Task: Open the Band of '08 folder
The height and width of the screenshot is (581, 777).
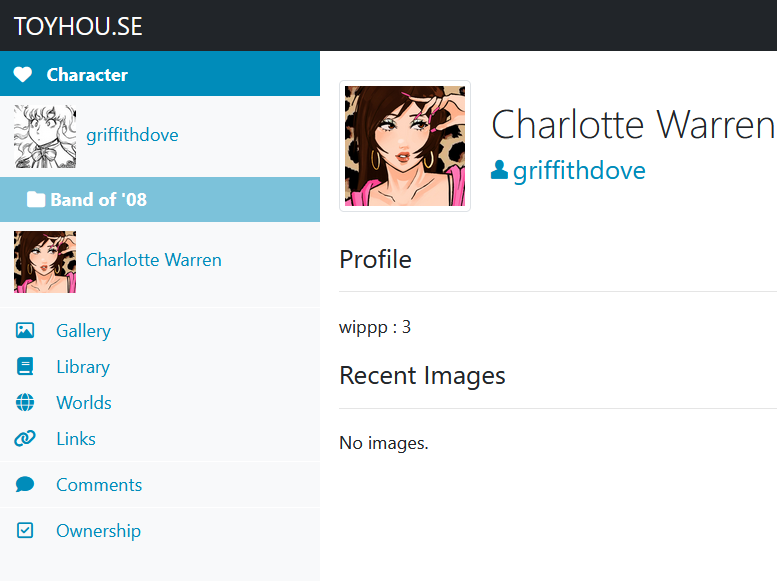Action: (99, 200)
